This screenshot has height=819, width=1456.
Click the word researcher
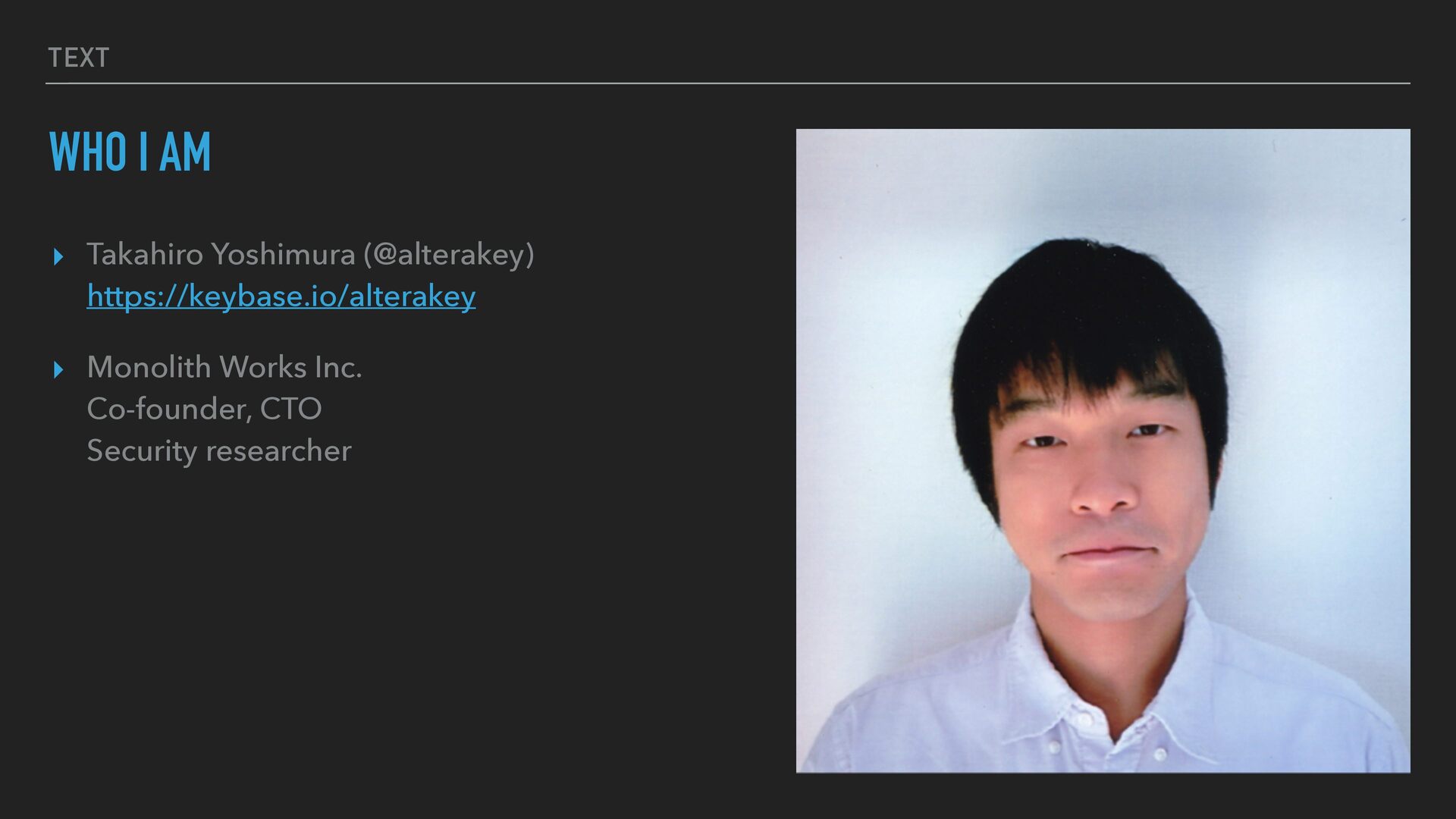coord(278,451)
